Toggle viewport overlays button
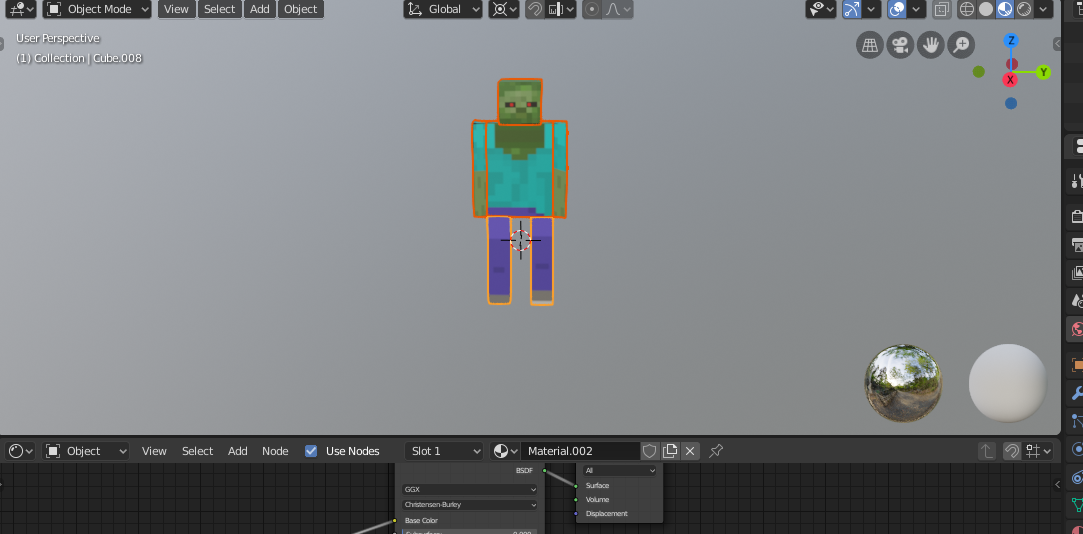 [x=897, y=9]
